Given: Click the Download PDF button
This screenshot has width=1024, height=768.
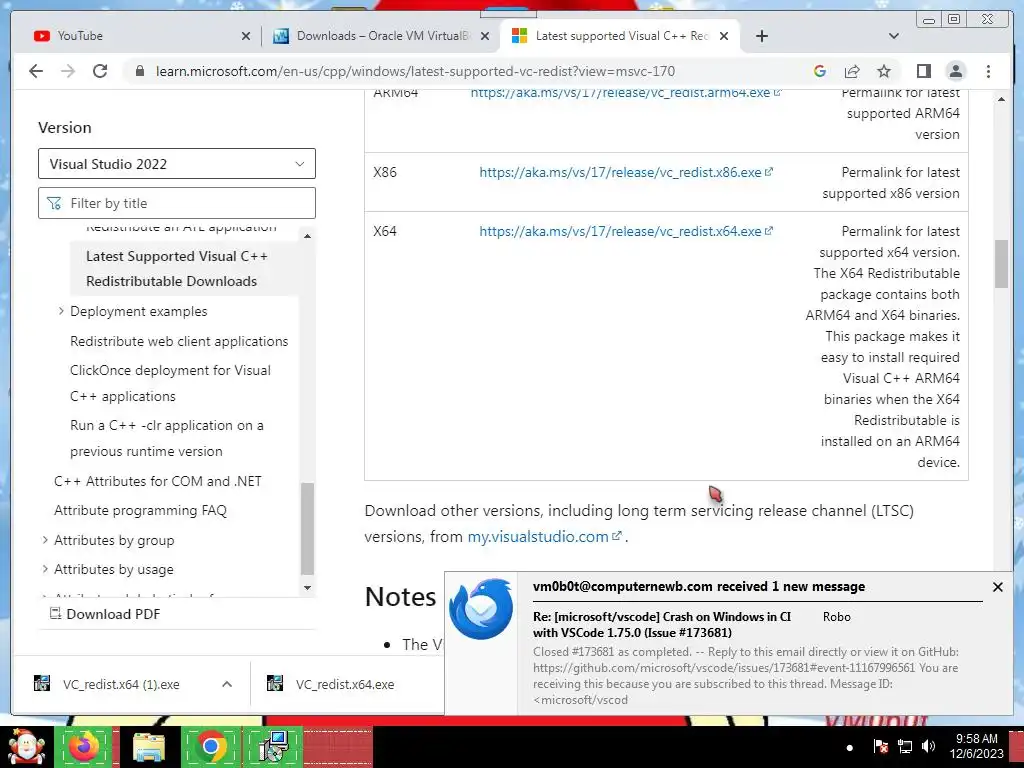Looking at the screenshot, I should click(x=105, y=614).
